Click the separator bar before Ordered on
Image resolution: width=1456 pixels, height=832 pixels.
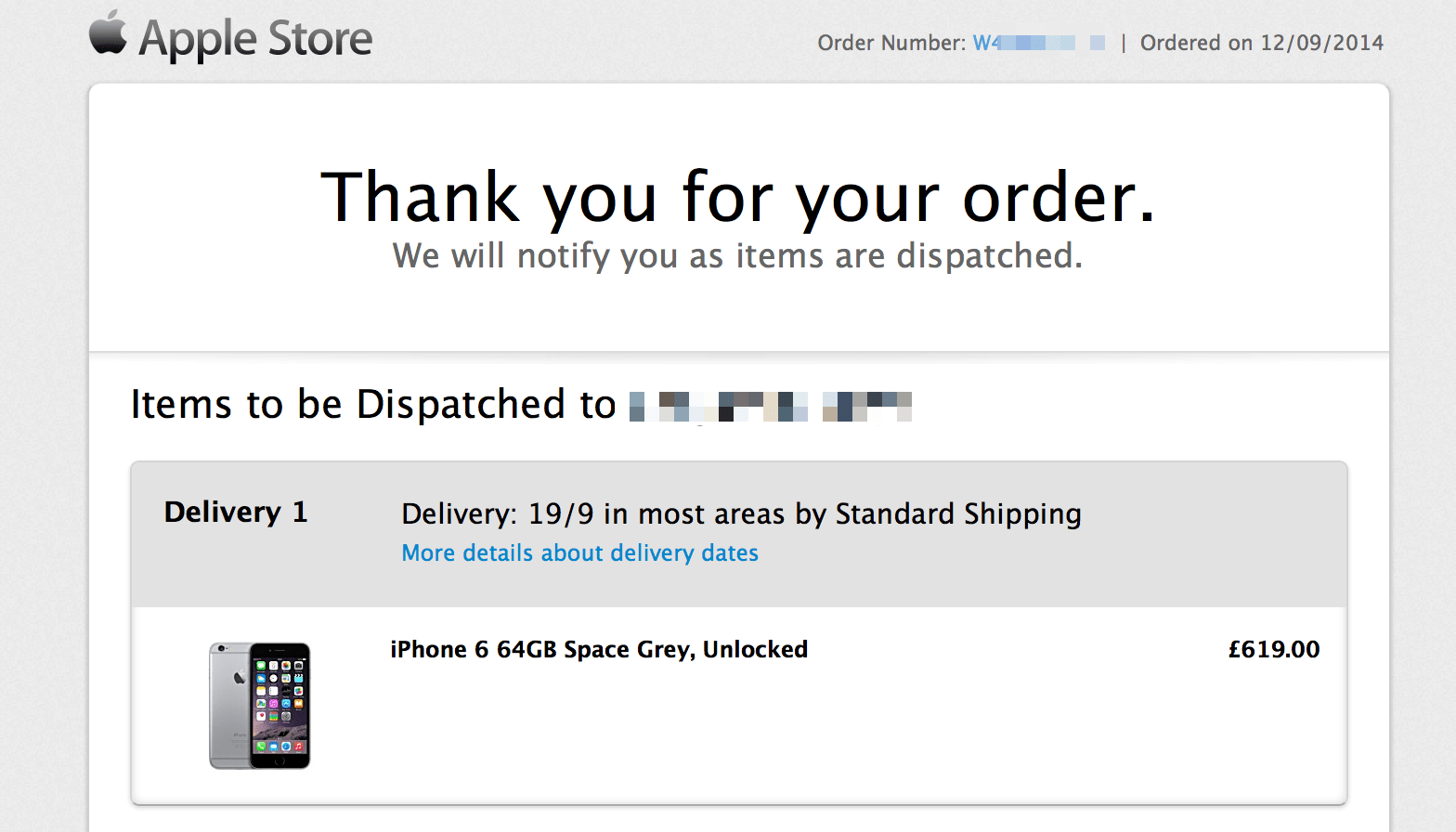1124,43
